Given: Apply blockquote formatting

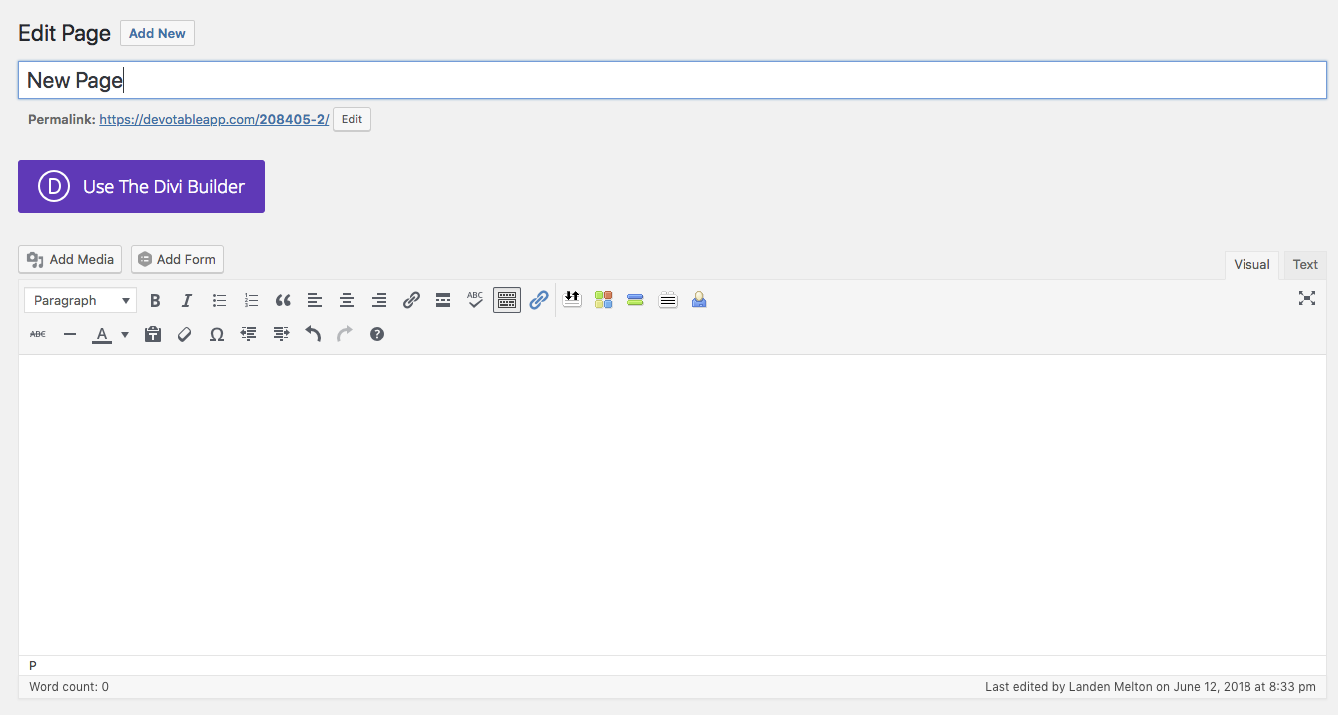Looking at the screenshot, I should pyautogui.click(x=283, y=300).
